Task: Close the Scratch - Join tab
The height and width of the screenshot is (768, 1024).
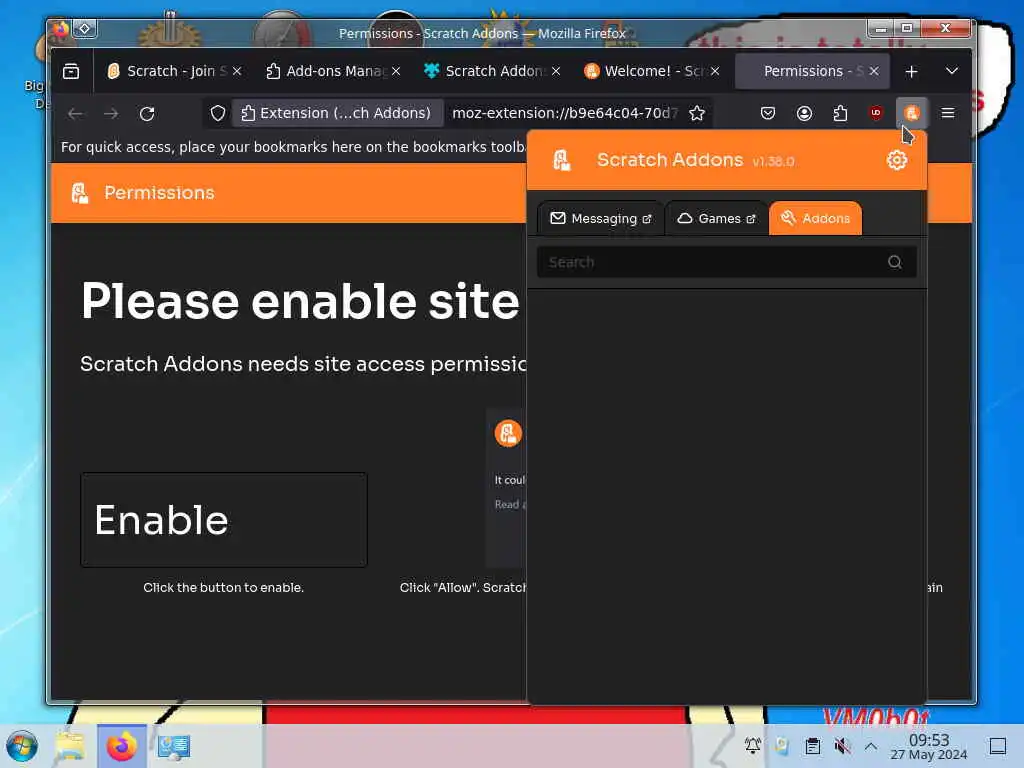Action: pos(237,71)
